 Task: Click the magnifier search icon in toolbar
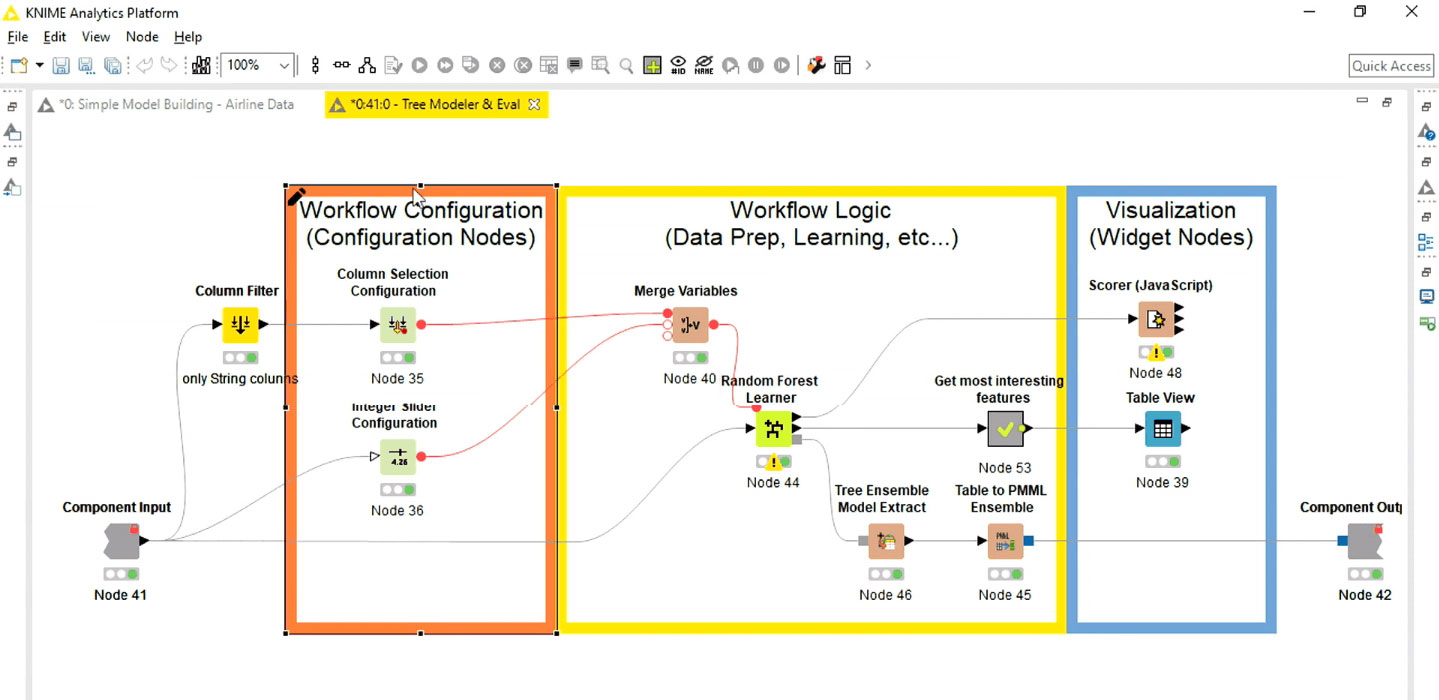tap(626, 66)
